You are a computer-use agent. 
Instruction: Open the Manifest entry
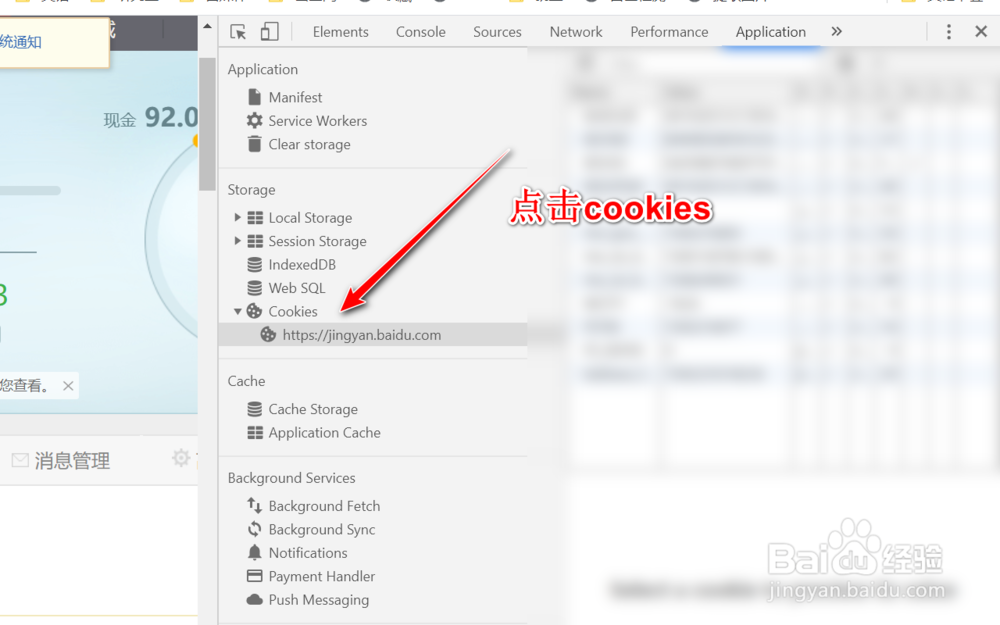click(295, 97)
